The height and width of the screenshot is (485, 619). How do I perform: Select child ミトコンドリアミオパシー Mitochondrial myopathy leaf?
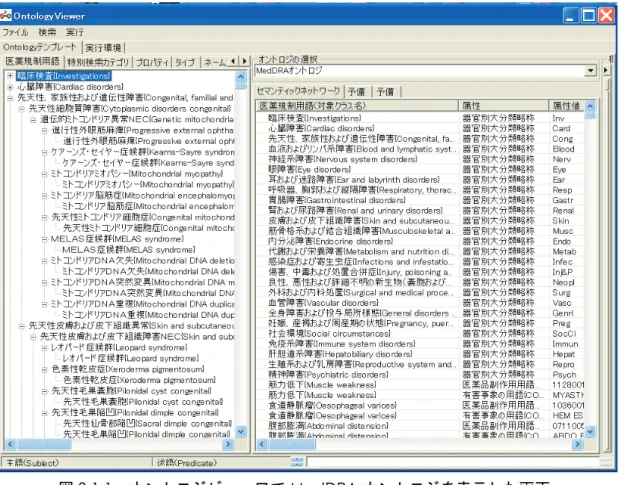(x=148, y=184)
